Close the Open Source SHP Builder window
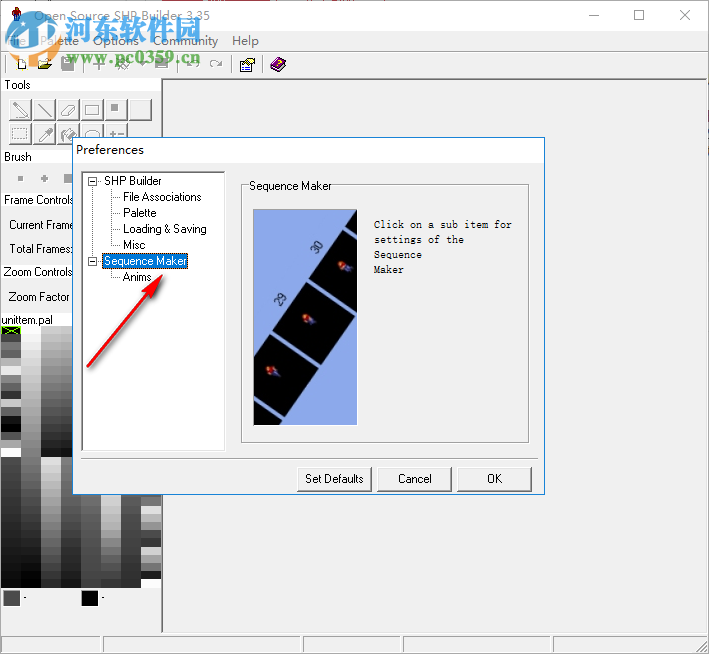 click(685, 15)
